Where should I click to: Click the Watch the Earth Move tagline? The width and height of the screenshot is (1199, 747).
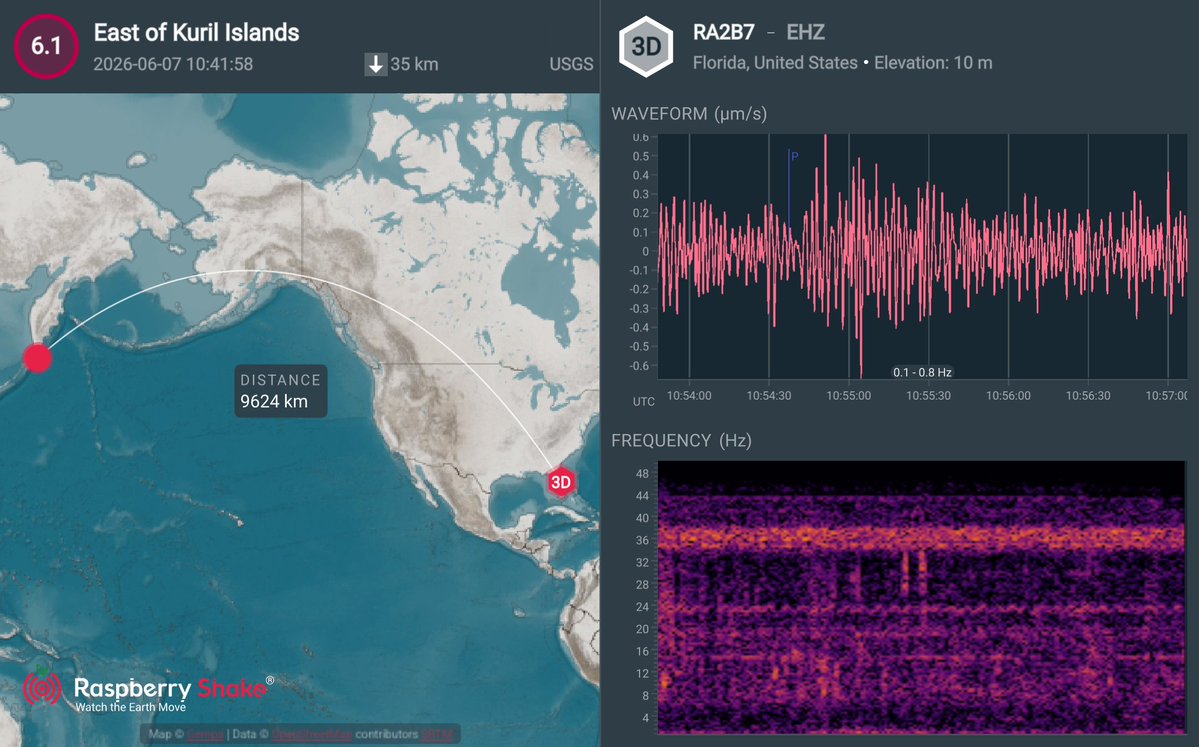click(131, 707)
